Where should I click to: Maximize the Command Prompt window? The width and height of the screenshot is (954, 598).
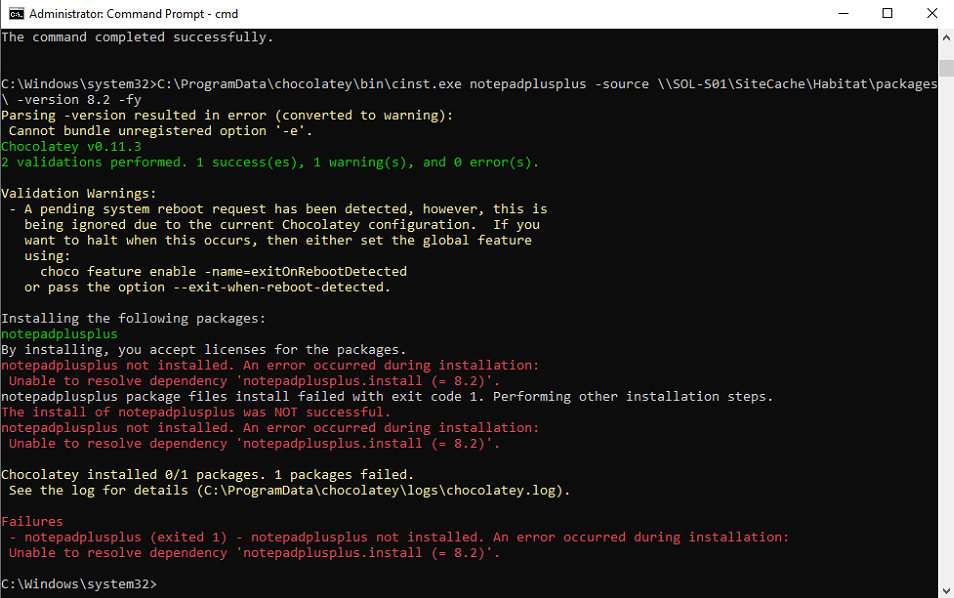[x=887, y=13]
